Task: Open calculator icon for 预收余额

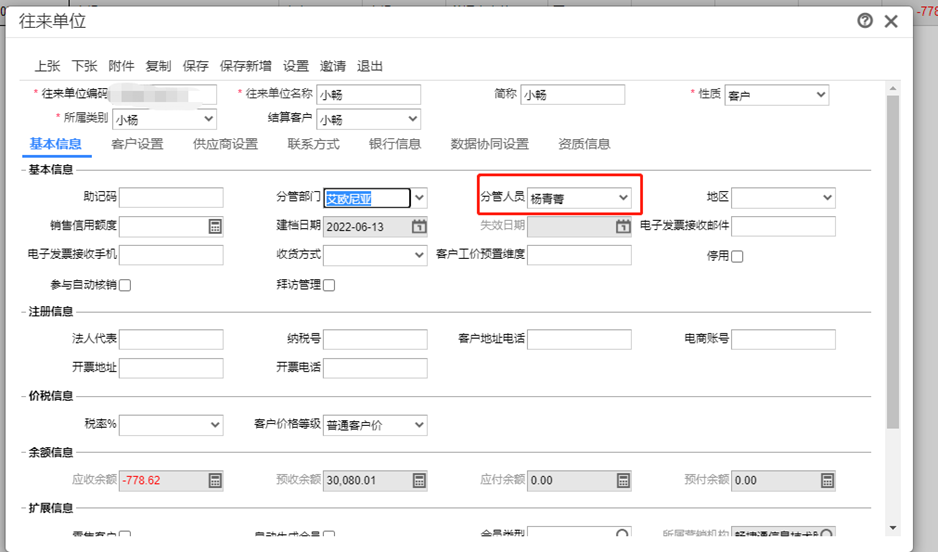Action: pos(419,480)
